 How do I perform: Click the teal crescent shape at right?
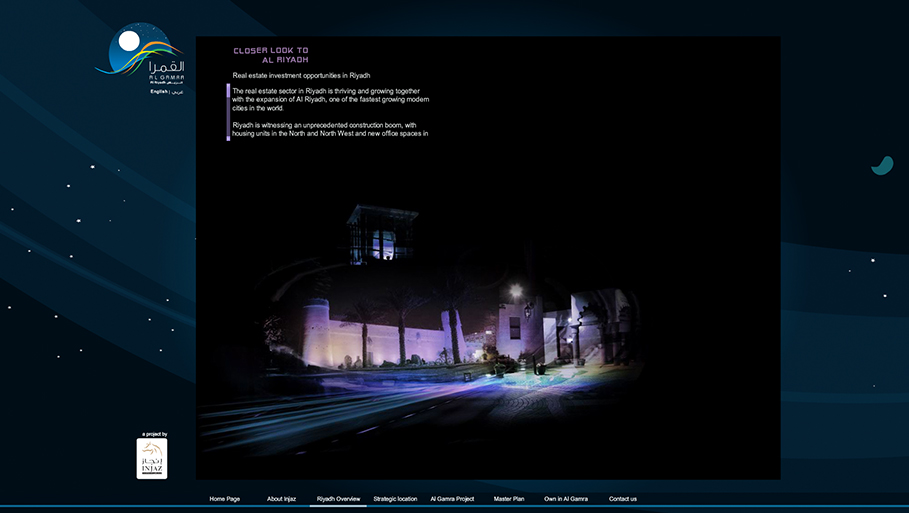(882, 165)
